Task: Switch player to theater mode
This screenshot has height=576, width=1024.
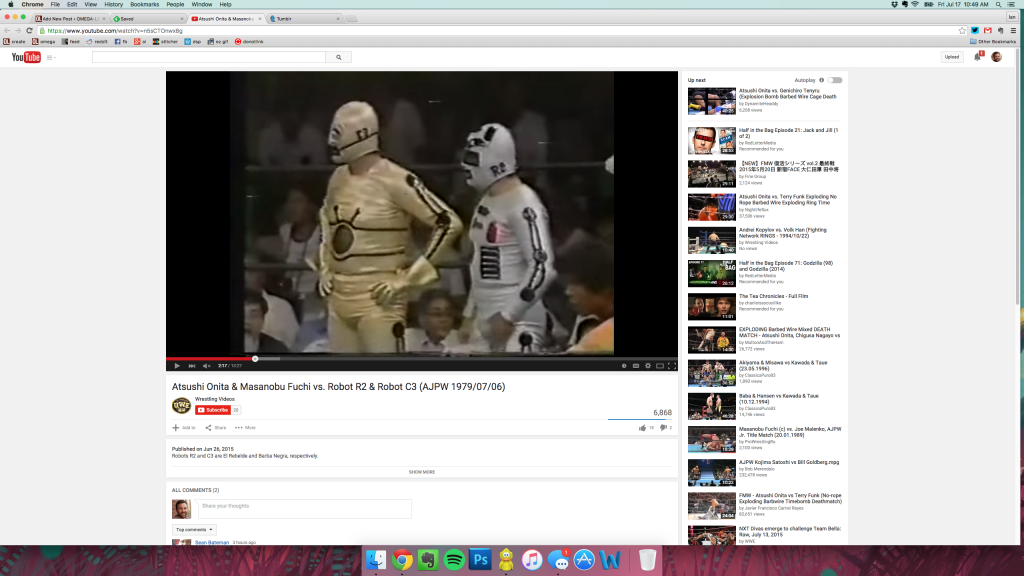Action: (x=660, y=366)
